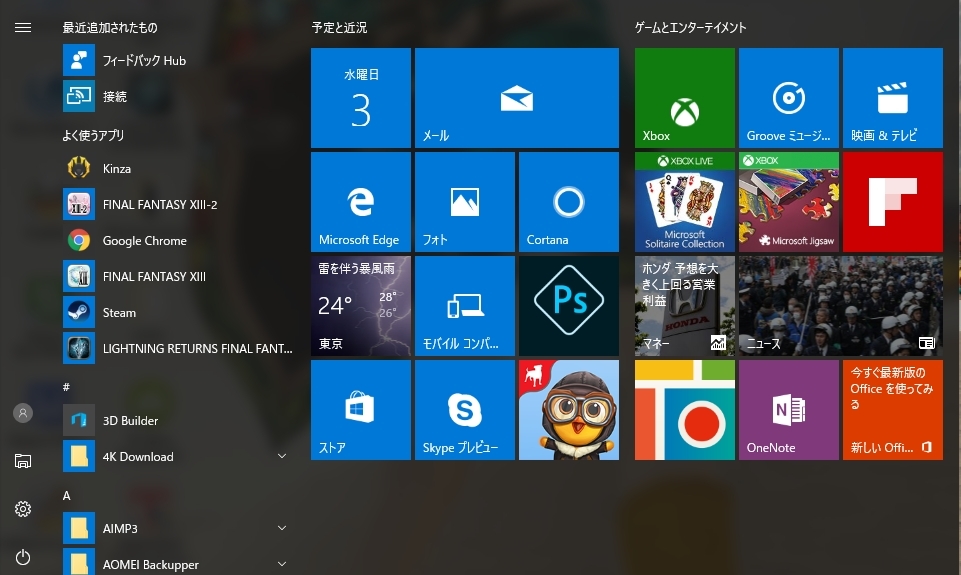Screen dimensions: 961x575
Task: Launch FINAL FANTASY XIII-2
Action: [x=178, y=205]
